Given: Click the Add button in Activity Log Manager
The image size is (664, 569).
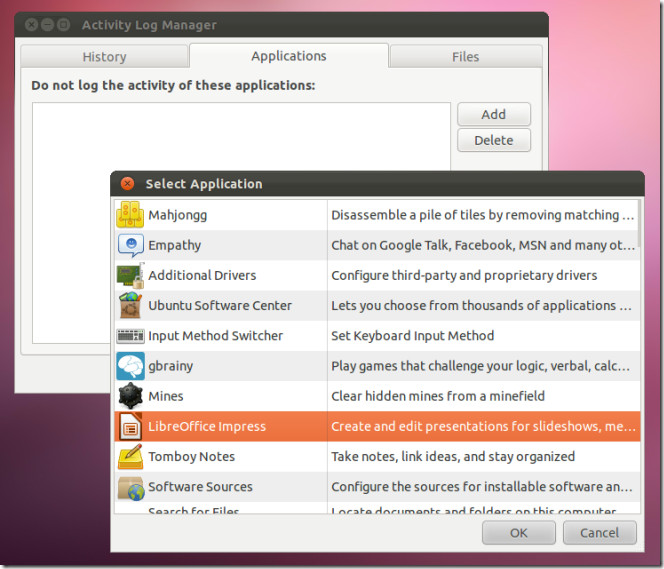Looking at the screenshot, I should point(494,114).
